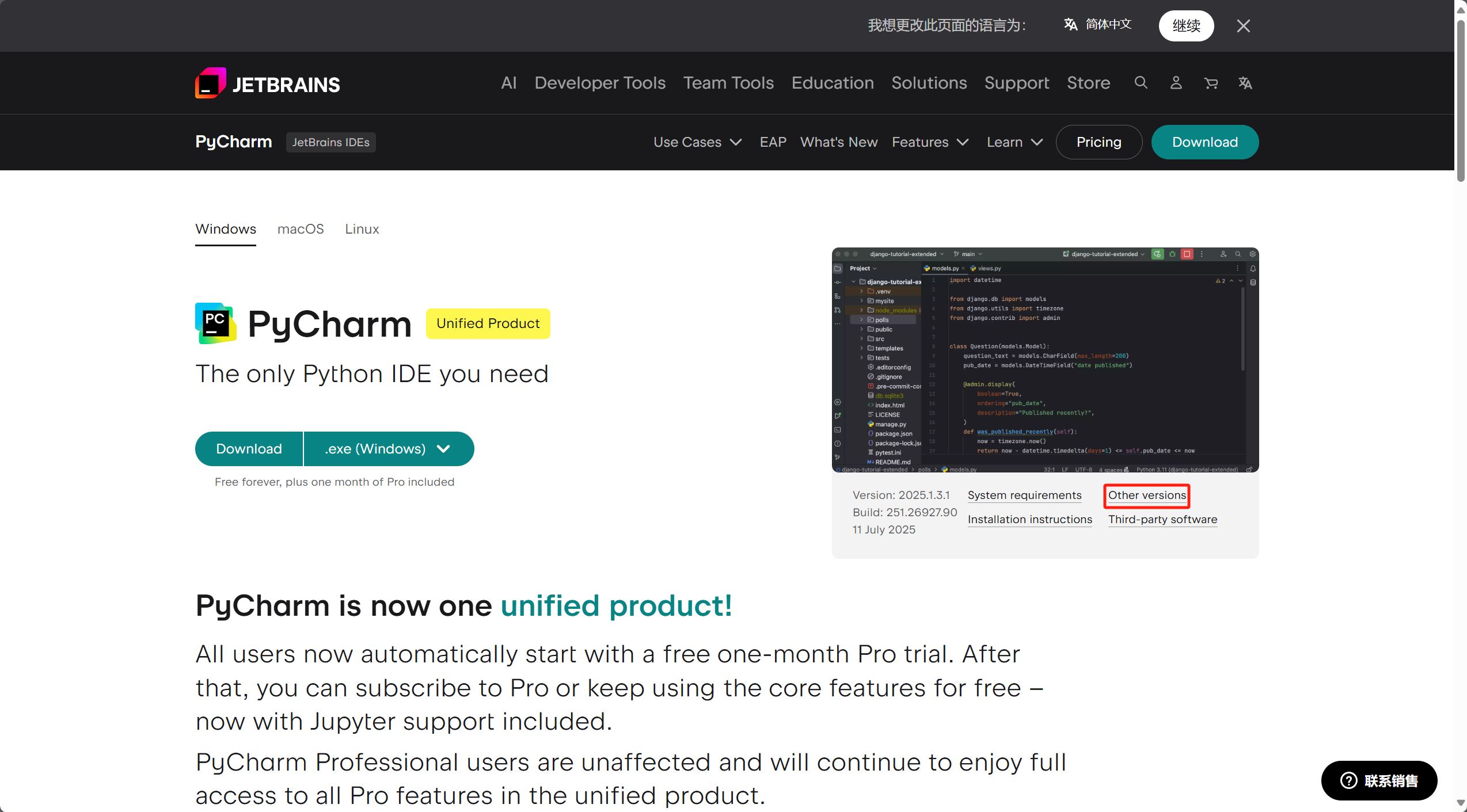Switch to the macOS tab
This screenshot has height=812, width=1467.
click(301, 229)
